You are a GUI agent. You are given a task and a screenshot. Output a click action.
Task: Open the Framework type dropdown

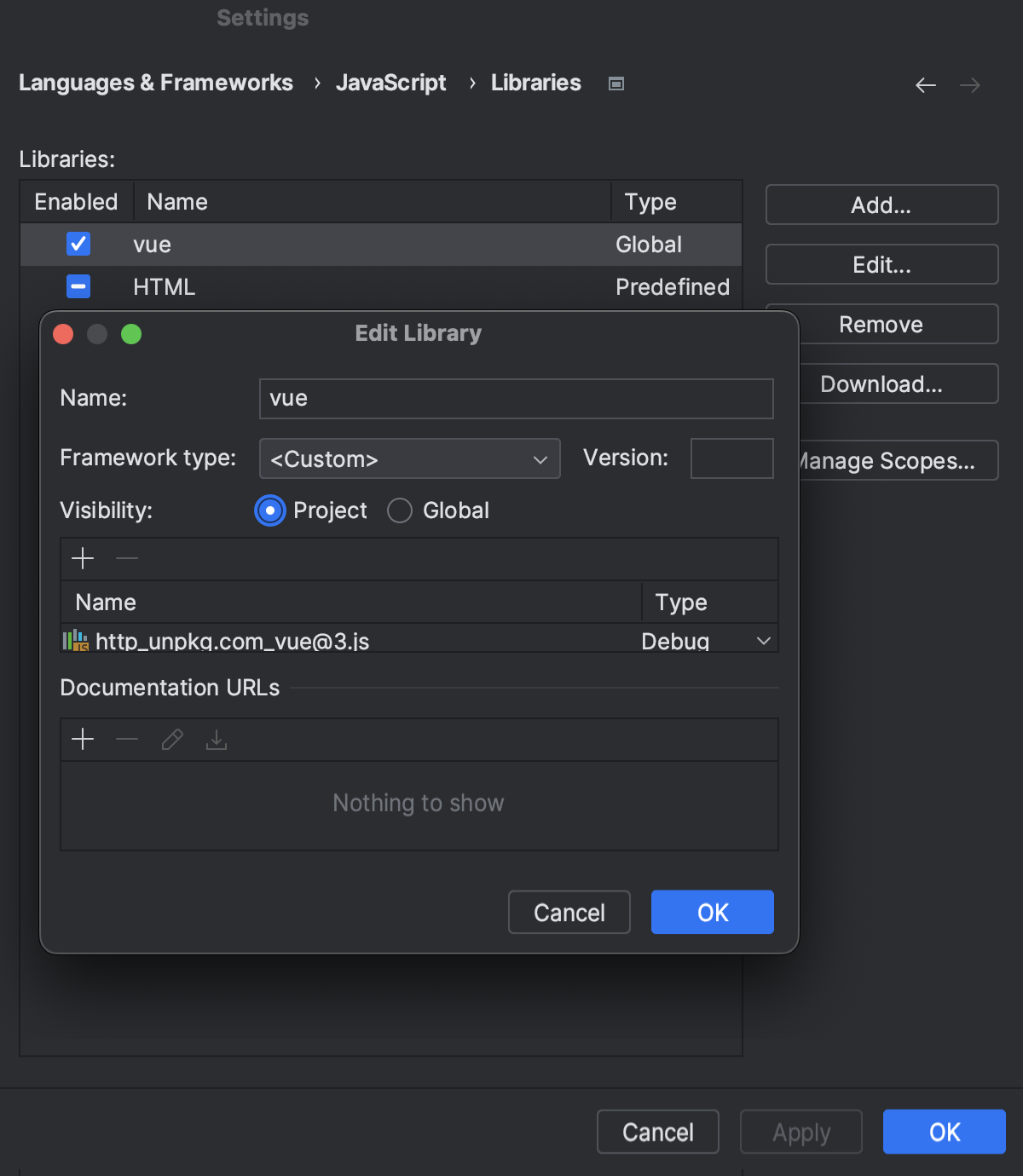[409, 458]
